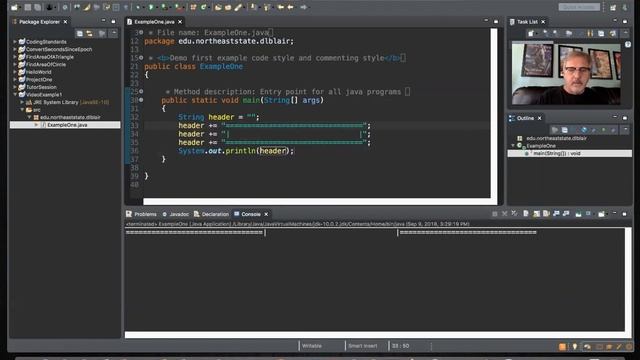The width and height of the screenshot is (640, 360).
Task: Expand the HelloWorld project
Action: (x=15, y=72)
